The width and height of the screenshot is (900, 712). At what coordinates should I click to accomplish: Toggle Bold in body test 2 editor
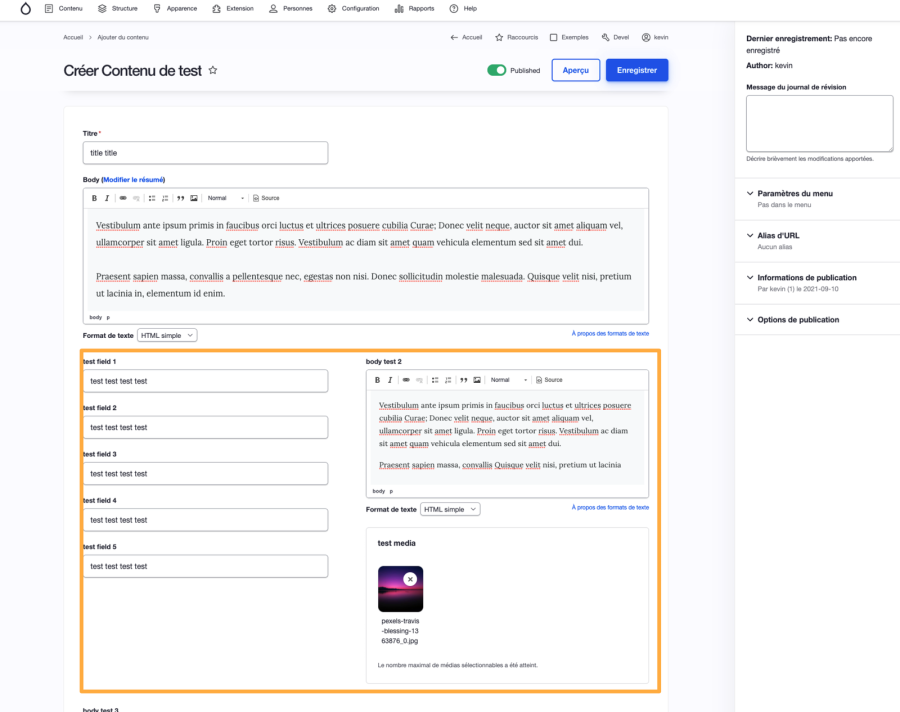[377, 380]
